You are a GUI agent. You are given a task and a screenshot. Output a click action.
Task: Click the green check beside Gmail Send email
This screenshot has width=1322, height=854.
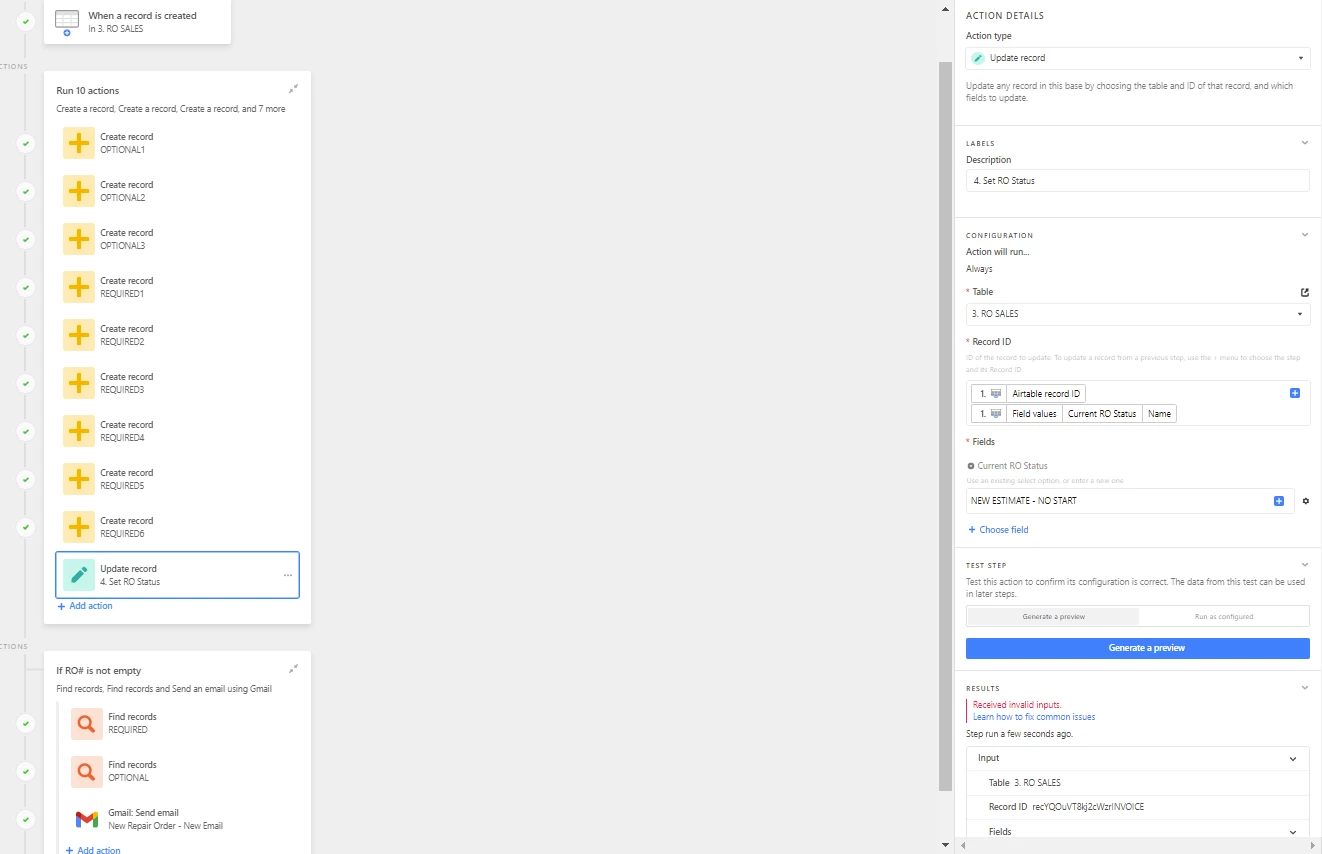click(26, 819)
